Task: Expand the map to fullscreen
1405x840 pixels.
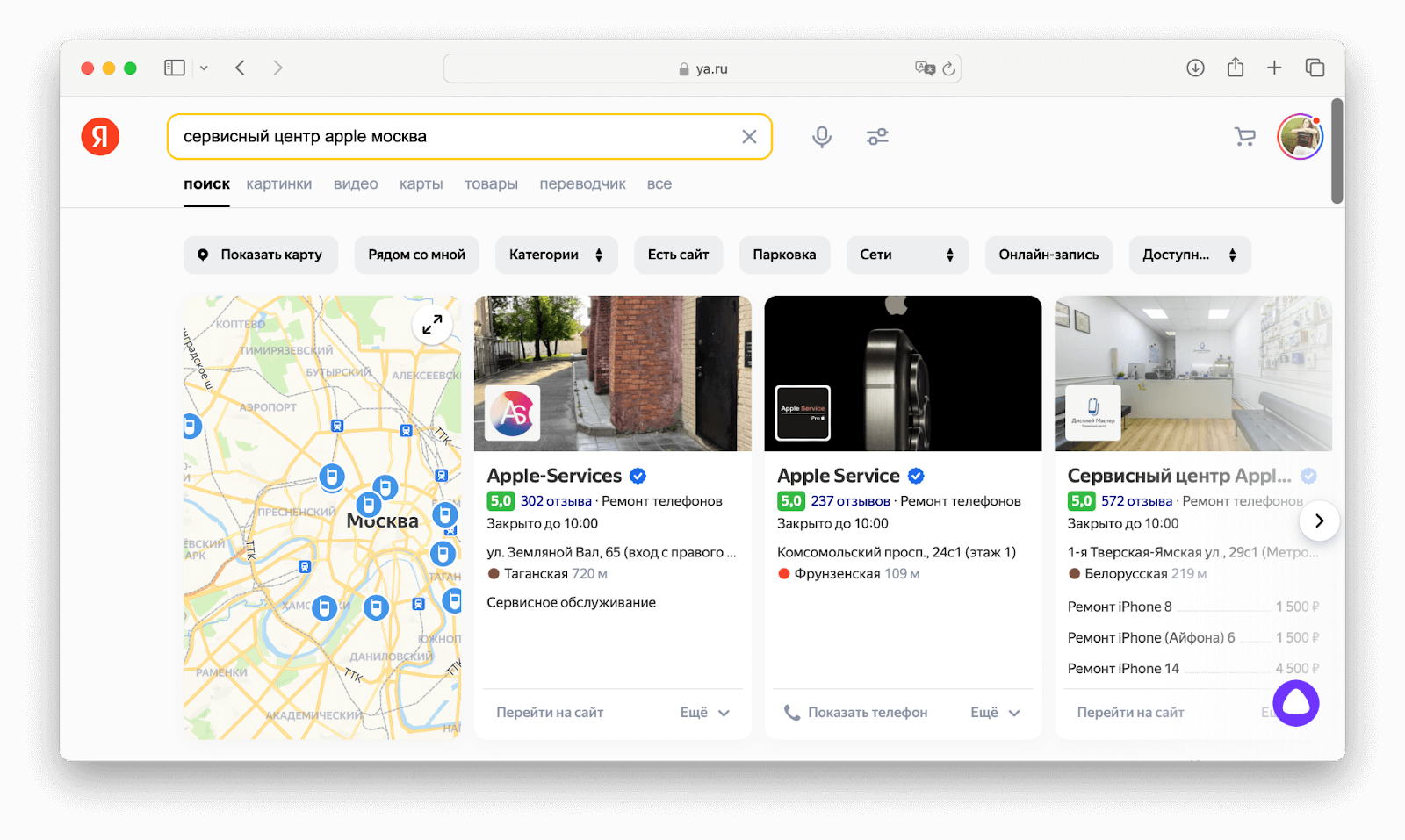Action: (x=432, y=325)
